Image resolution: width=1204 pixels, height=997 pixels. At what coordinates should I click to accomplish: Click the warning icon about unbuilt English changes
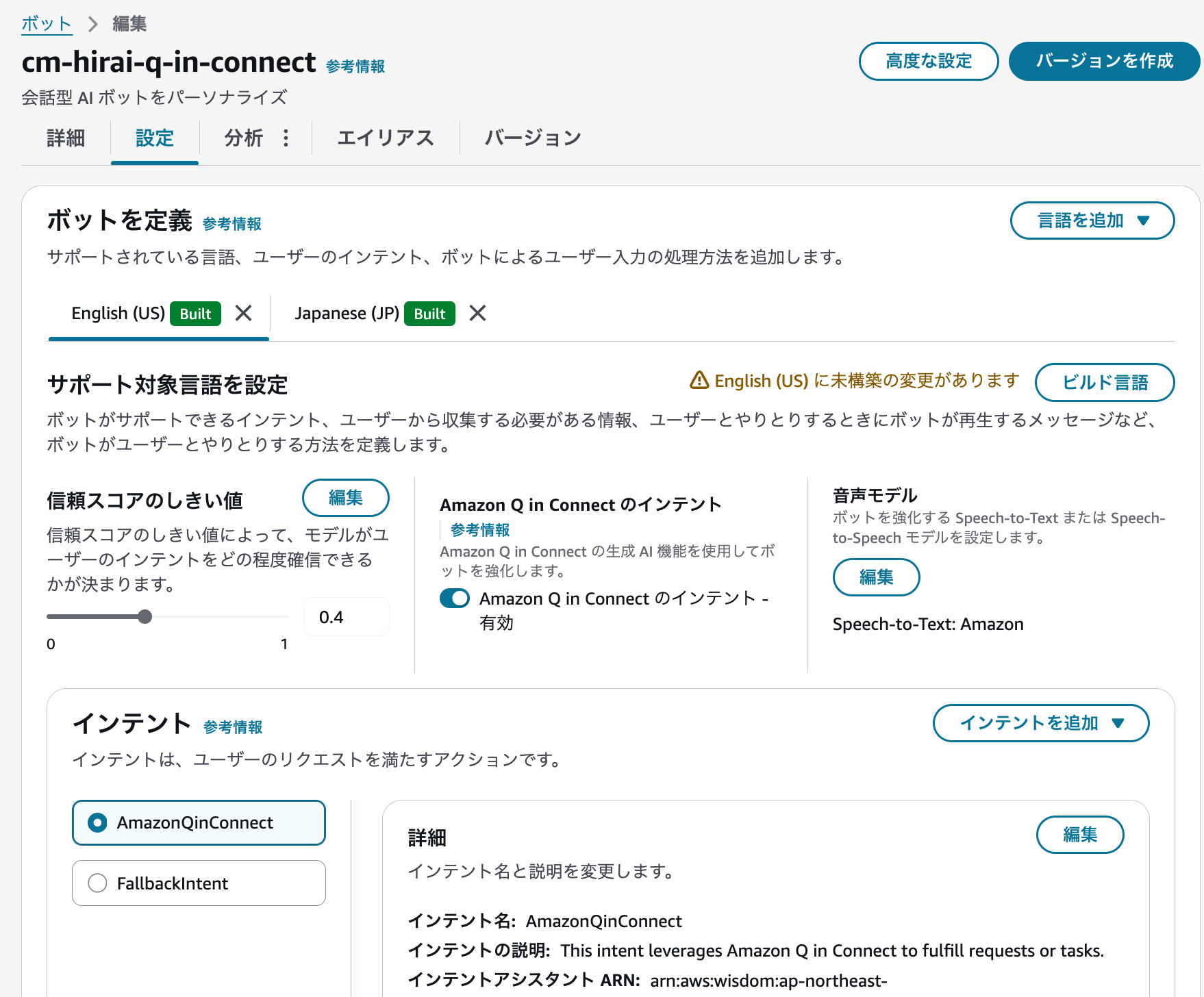[700, 381]
